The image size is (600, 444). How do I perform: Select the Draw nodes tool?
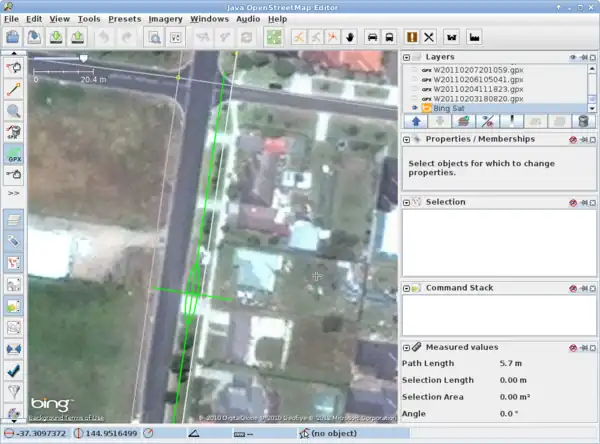[14, 88]
